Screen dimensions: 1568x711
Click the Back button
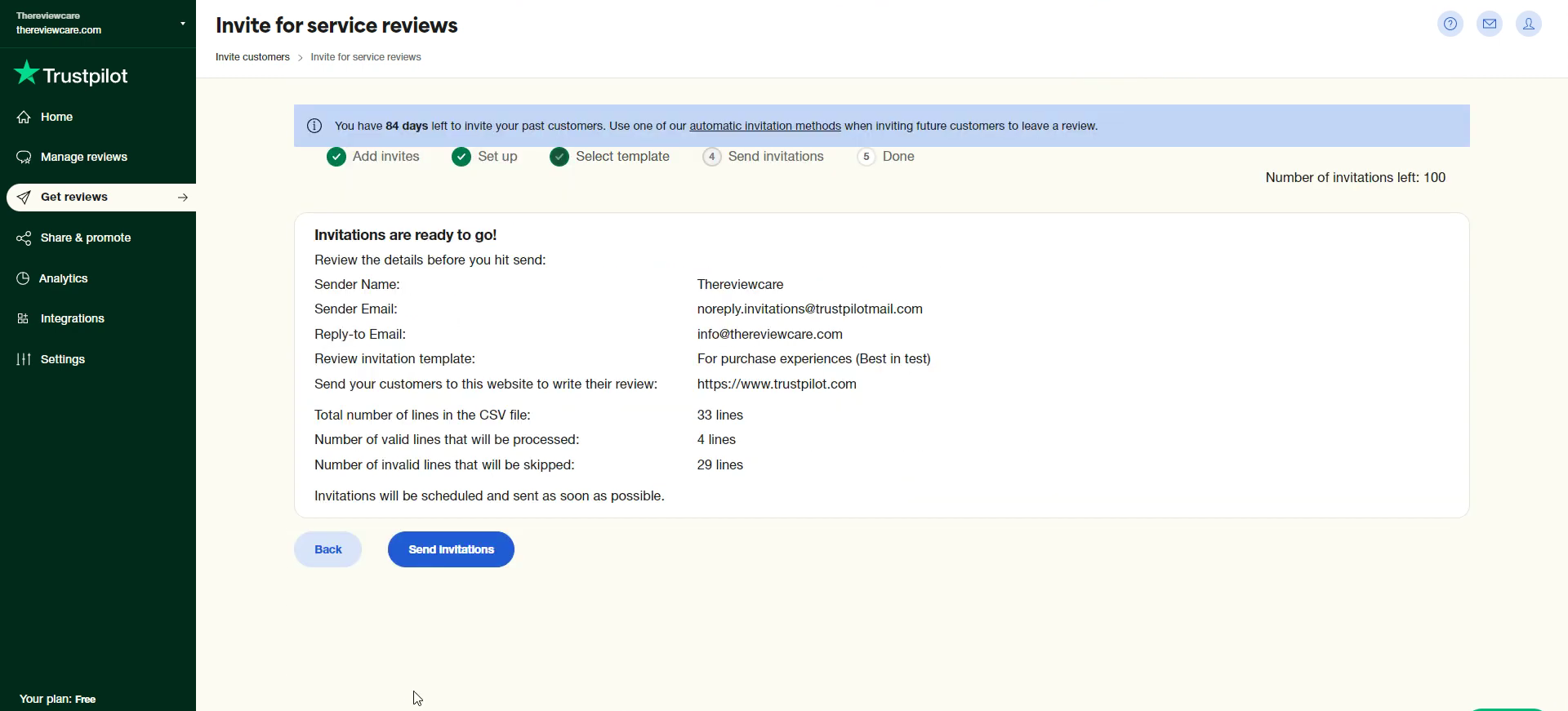click(x=327, y=549)
